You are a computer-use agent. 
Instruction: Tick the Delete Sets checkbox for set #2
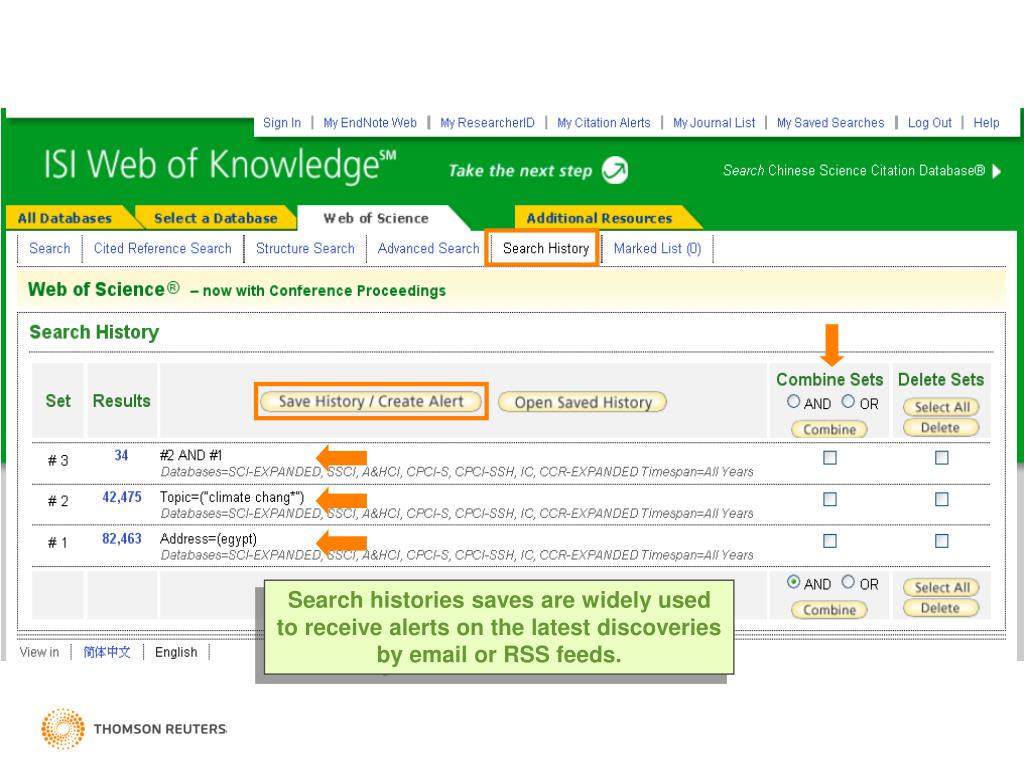941,500
